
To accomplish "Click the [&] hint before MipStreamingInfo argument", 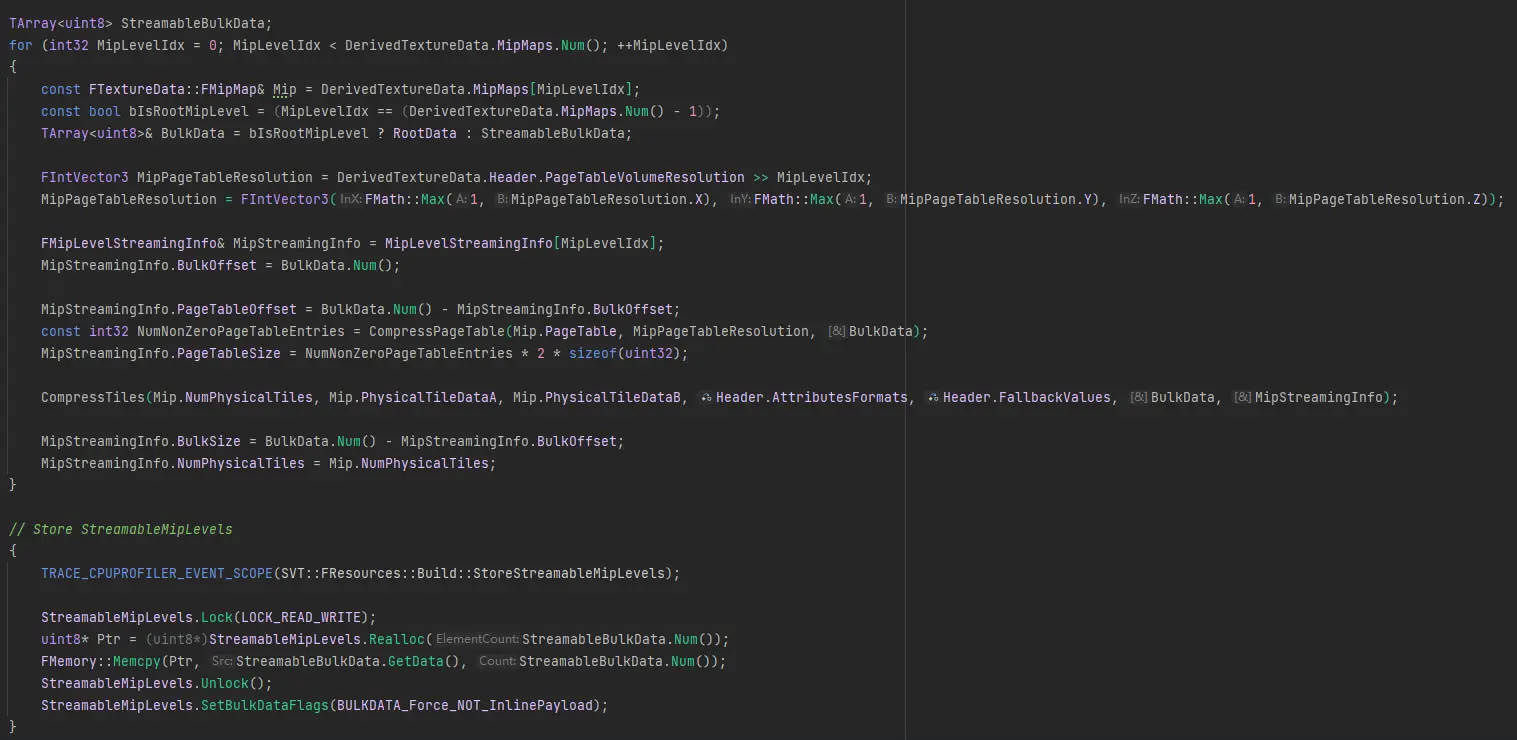I will click(1242, 398).
